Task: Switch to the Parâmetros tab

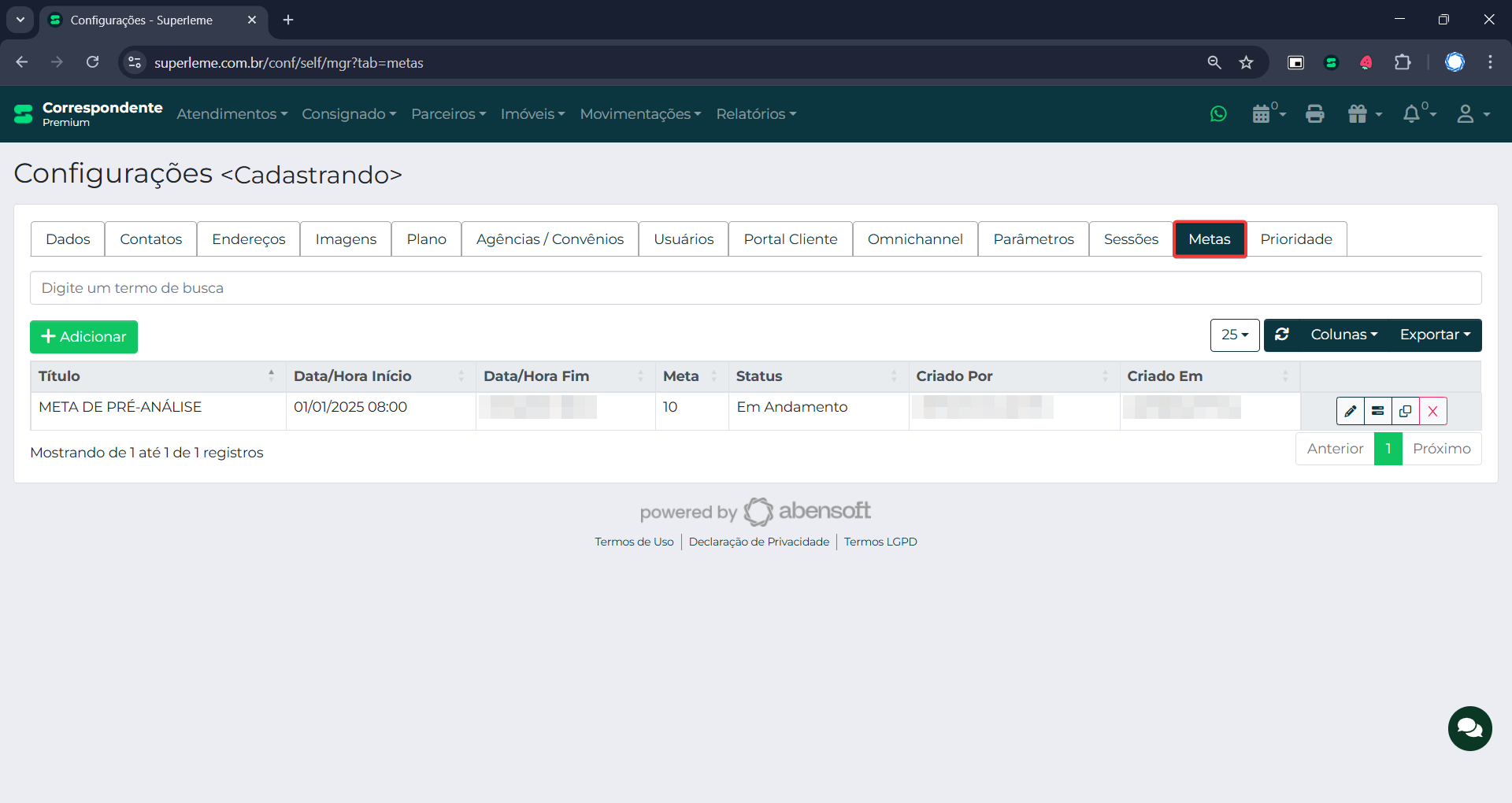Action: tap(1033, 239)
